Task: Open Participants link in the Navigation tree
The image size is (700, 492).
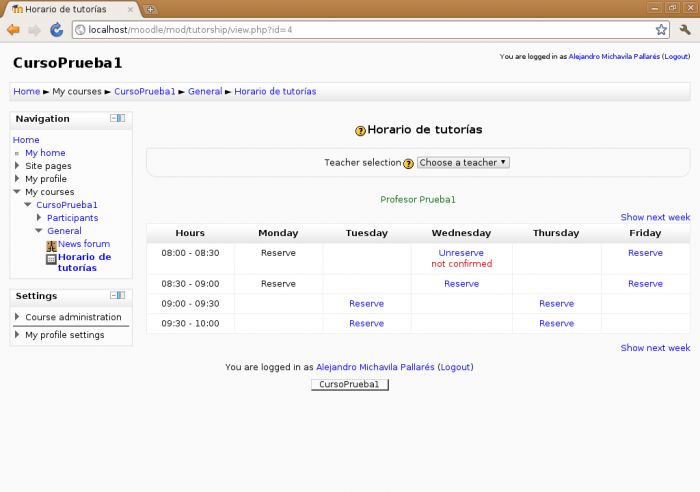Action: tap(72, 217)
